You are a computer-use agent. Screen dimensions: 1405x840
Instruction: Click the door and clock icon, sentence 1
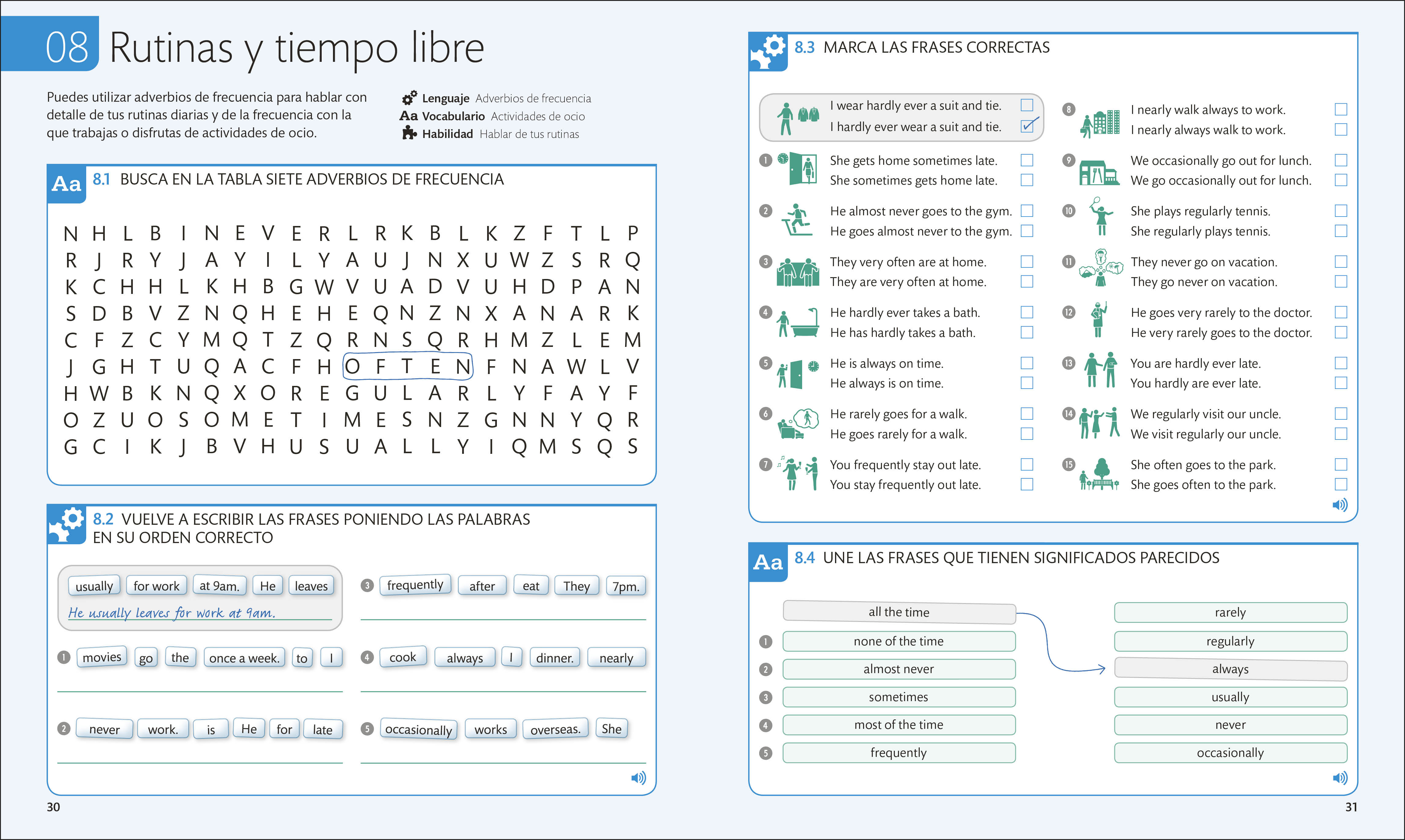point(797,168)
